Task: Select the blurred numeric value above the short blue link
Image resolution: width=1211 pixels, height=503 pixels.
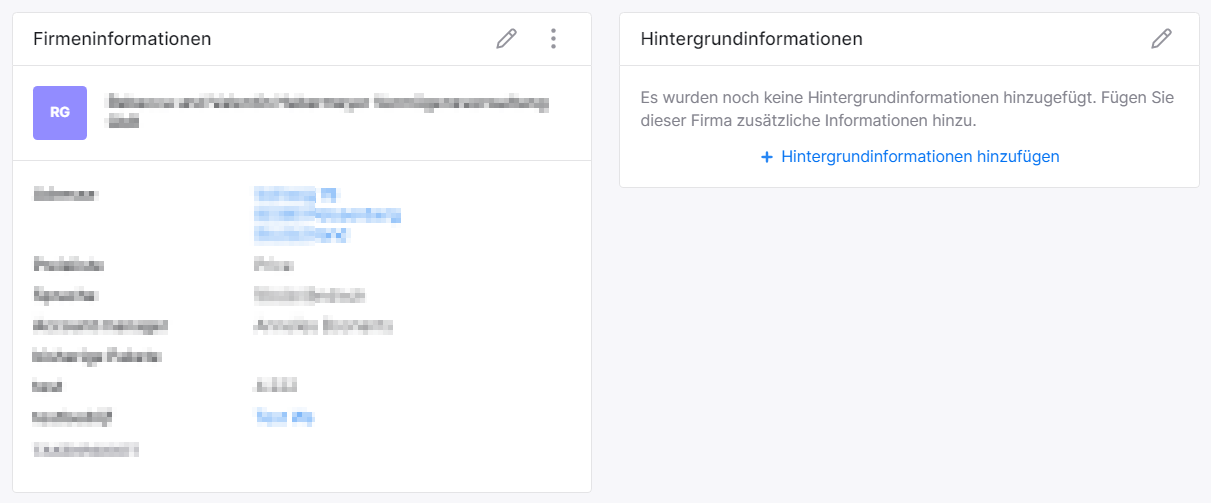Action: [x=277, y=386]
